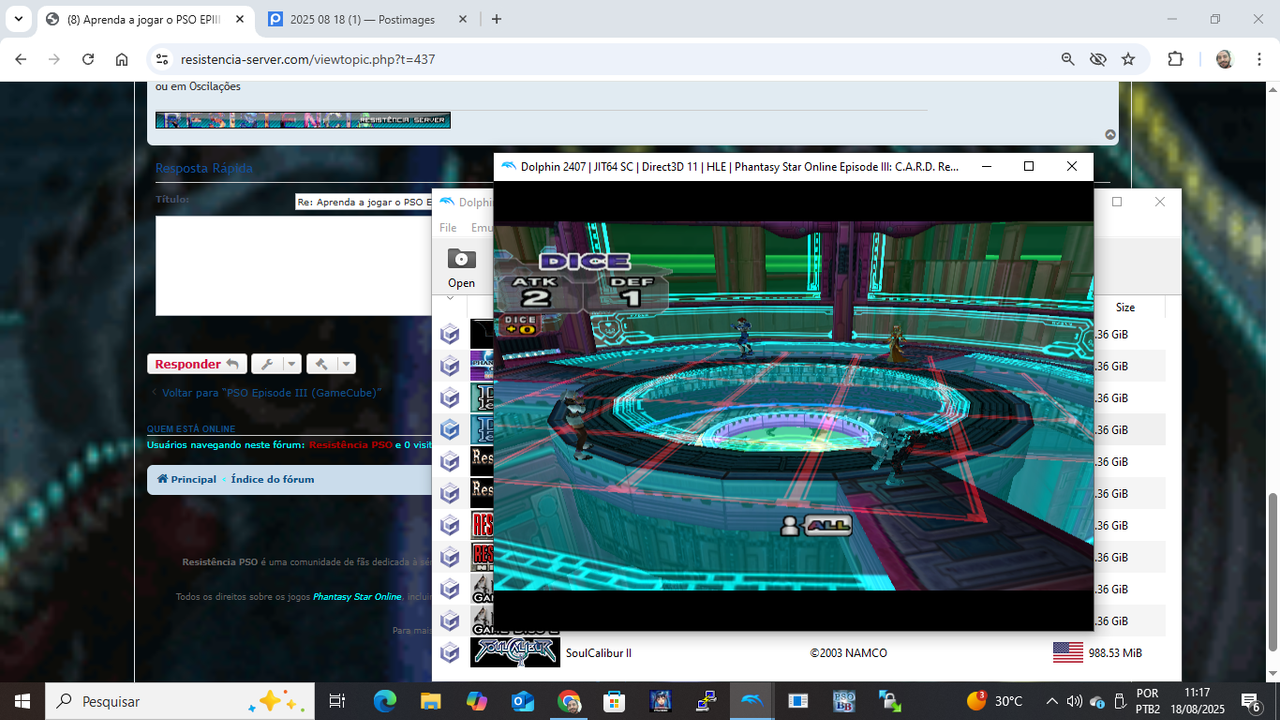Click the taskbar Pesquisar search box
1280x720 pixels.
coord(180,701)
